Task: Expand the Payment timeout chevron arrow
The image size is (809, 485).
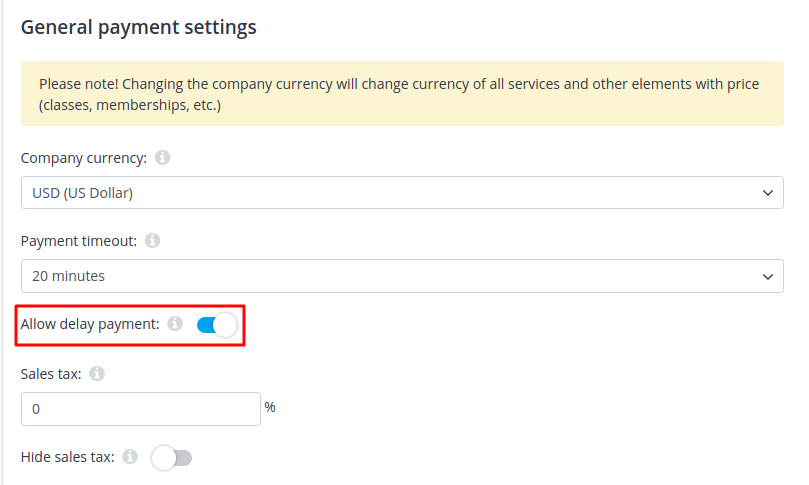Action: (767, 276)
